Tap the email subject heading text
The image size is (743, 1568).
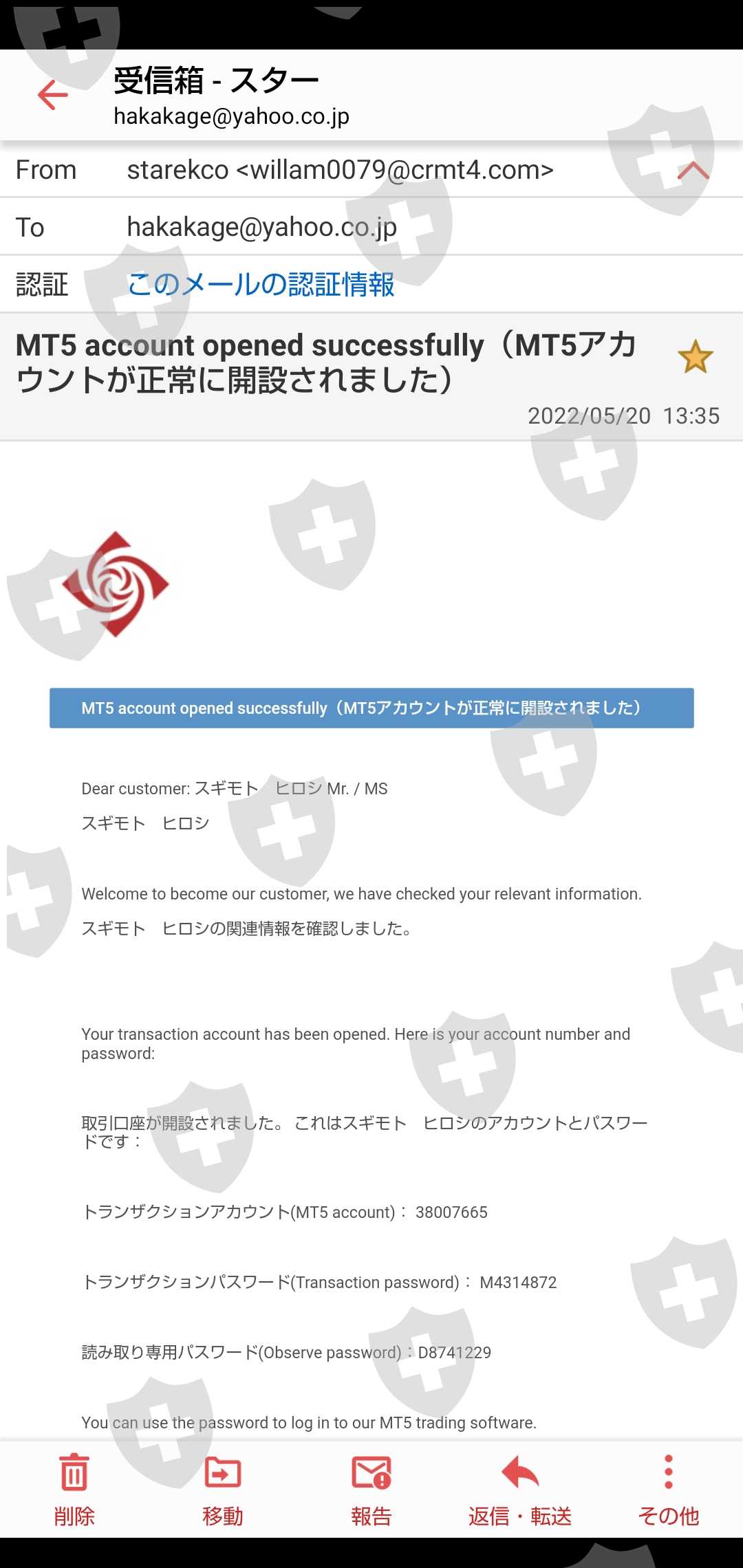tap(327, 362)
